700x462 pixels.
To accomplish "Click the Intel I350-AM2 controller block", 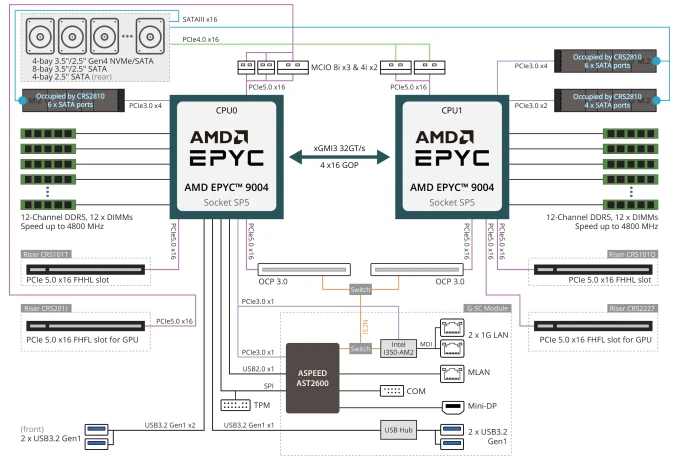I will 398,349.
